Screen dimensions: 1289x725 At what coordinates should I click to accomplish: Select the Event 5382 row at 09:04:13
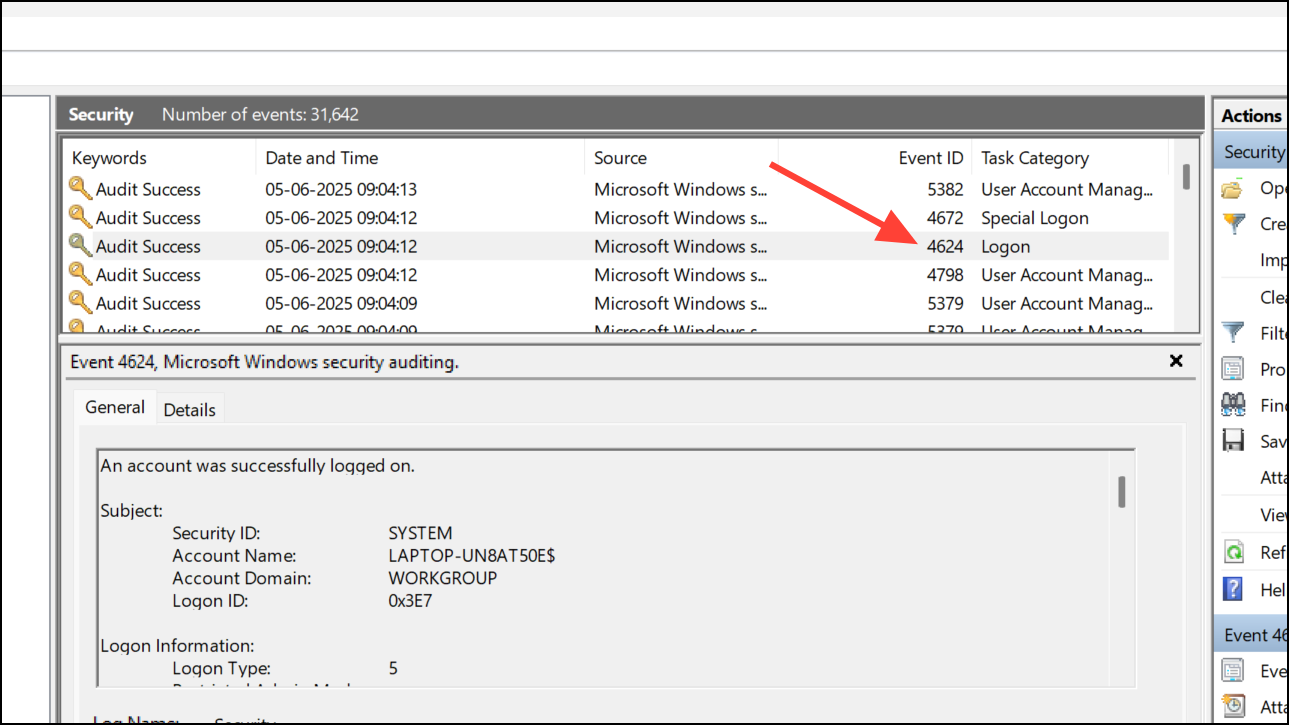(x=616, y=189)
